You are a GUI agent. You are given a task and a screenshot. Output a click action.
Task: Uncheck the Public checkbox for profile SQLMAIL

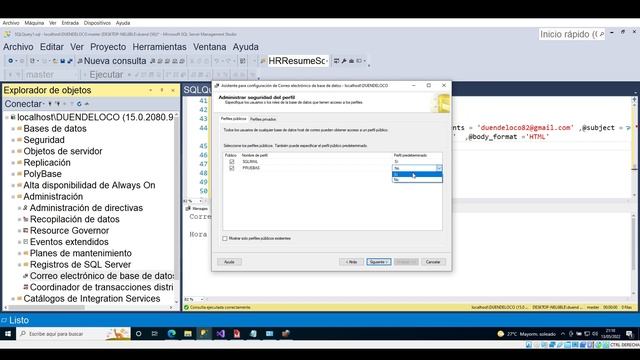(x=232, y=162)
